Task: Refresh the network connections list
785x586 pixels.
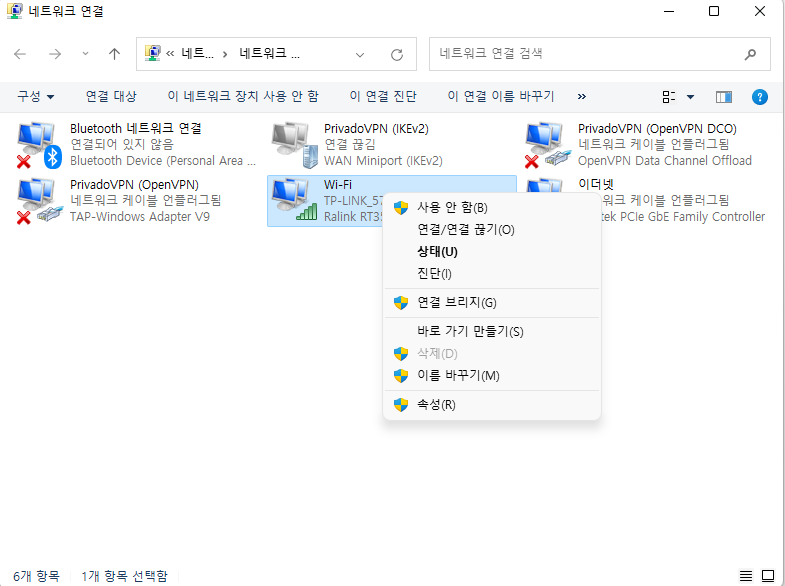Action: 397,55
